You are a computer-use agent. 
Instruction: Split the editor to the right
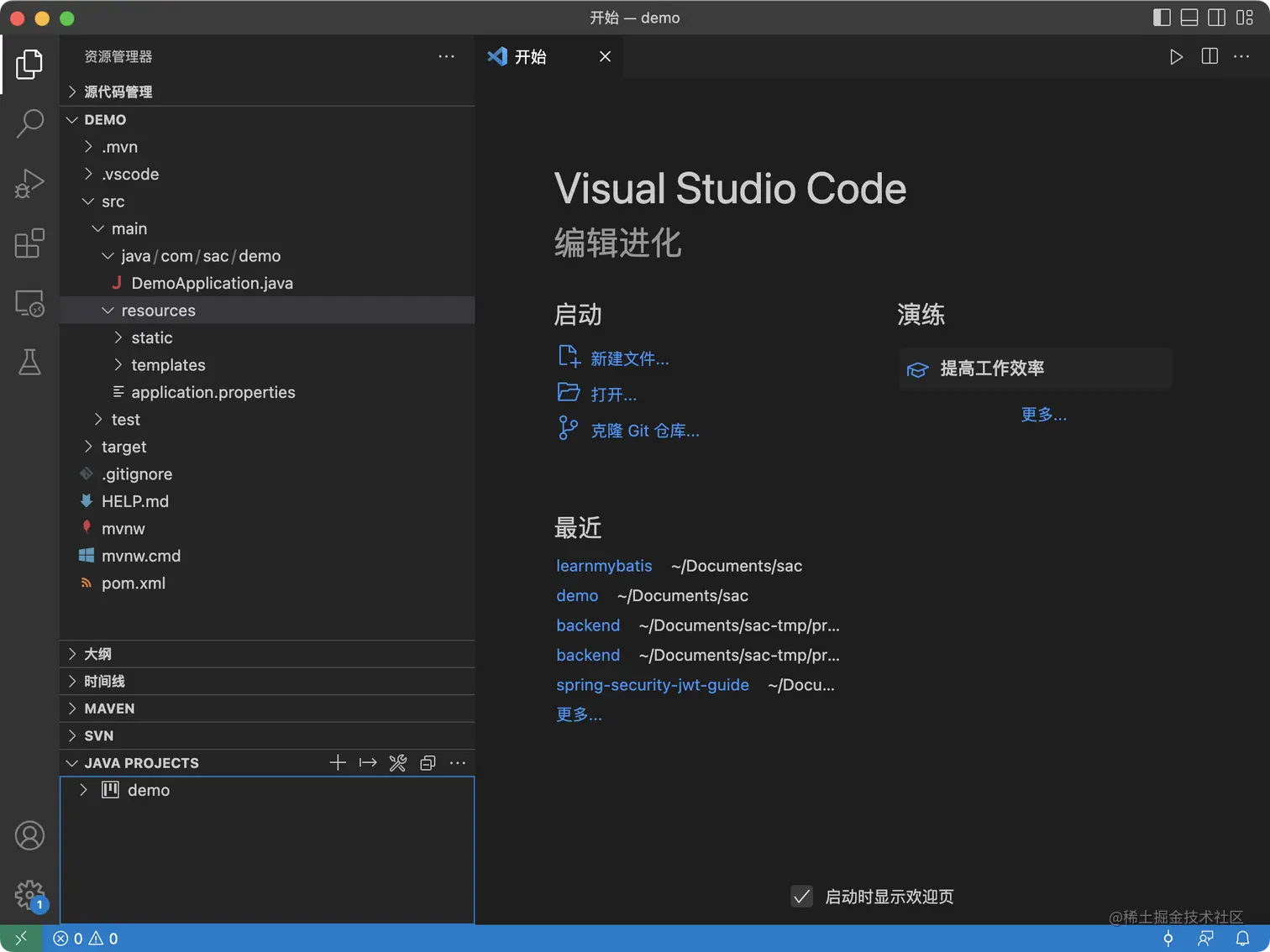click(1210, 56)
